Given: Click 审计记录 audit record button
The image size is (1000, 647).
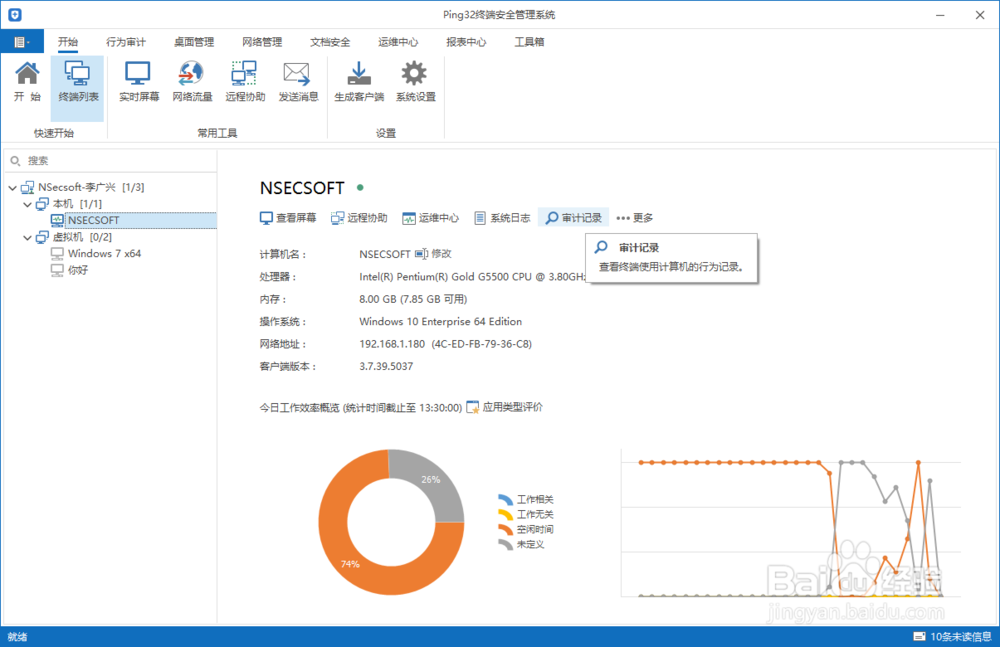Looking at the screenshot, I should (x=574, y=218).
